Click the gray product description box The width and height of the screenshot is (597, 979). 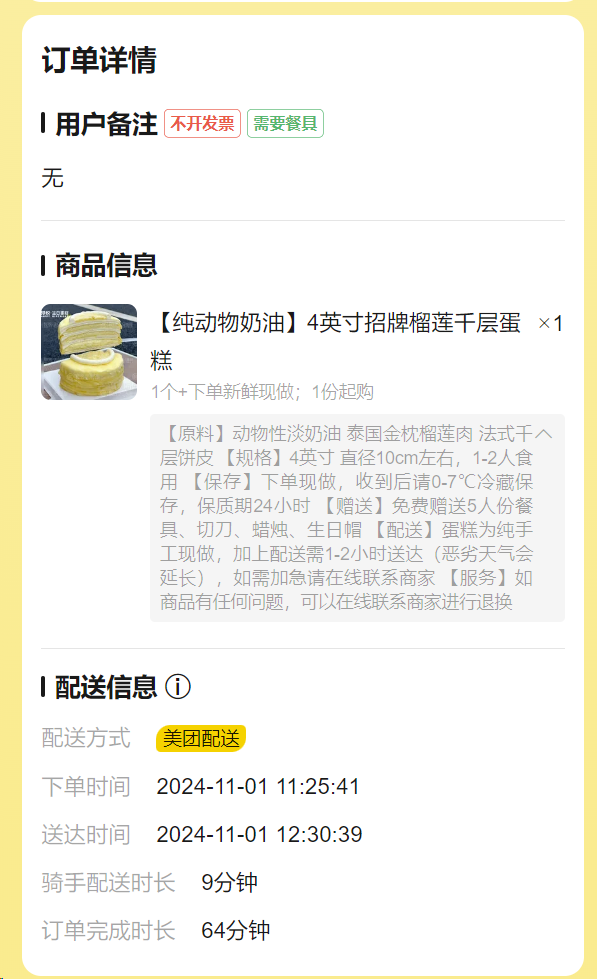click(357, 518)
